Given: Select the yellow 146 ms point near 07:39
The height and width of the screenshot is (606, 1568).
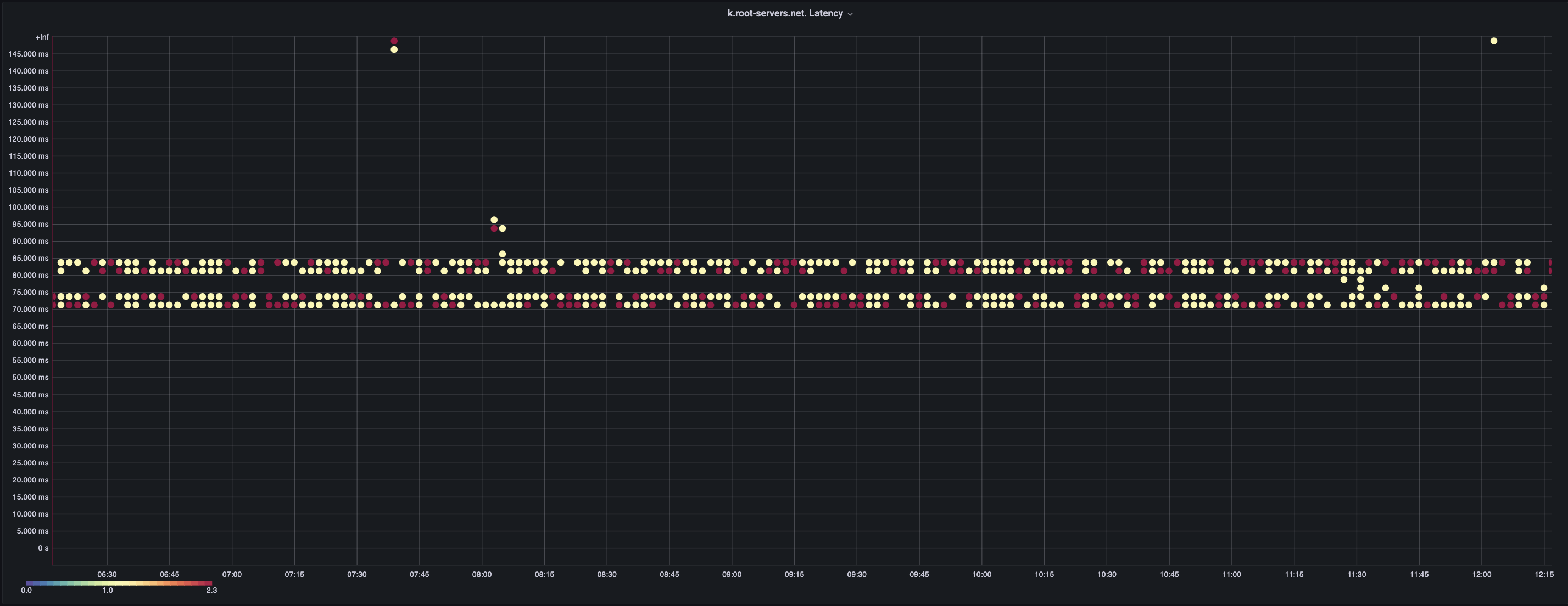Looking at the screenshot, I should (394, 50).
